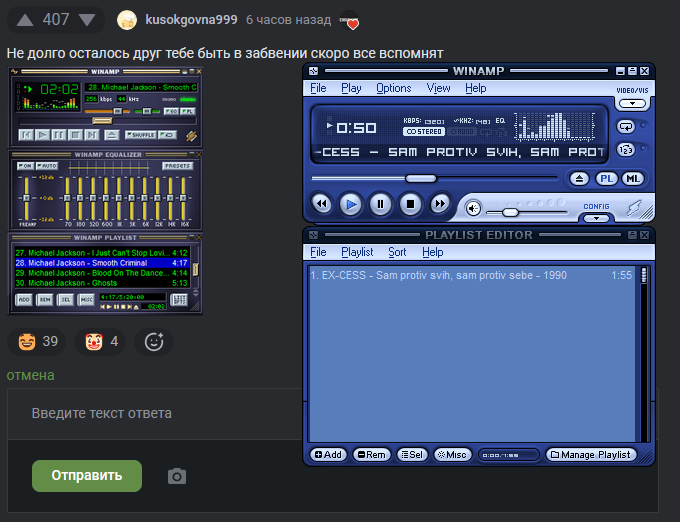Upvote the comment by kusokgovna999
The image size is (680, 522).
coord(25,20)
